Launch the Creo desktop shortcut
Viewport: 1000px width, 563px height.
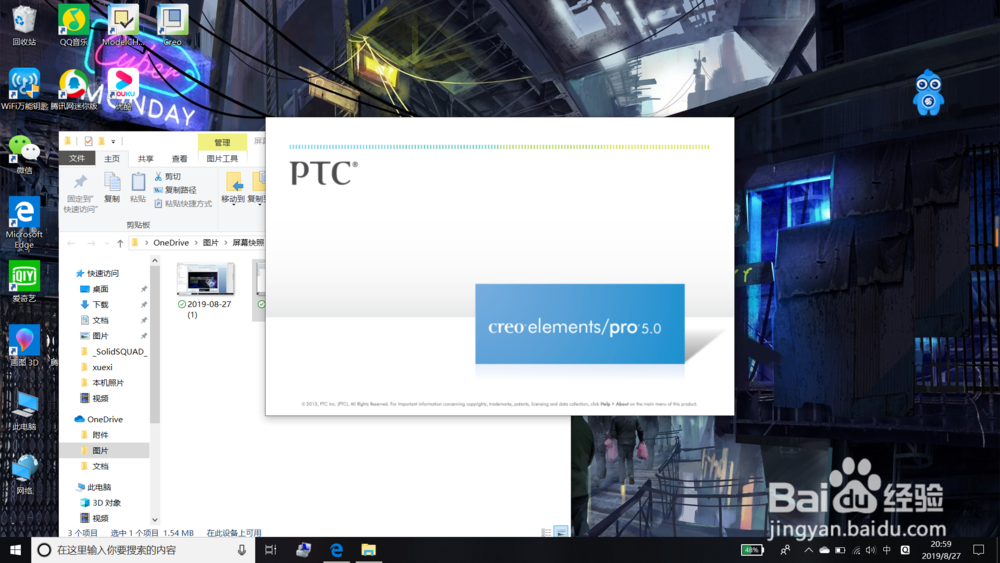click(172, 25)
